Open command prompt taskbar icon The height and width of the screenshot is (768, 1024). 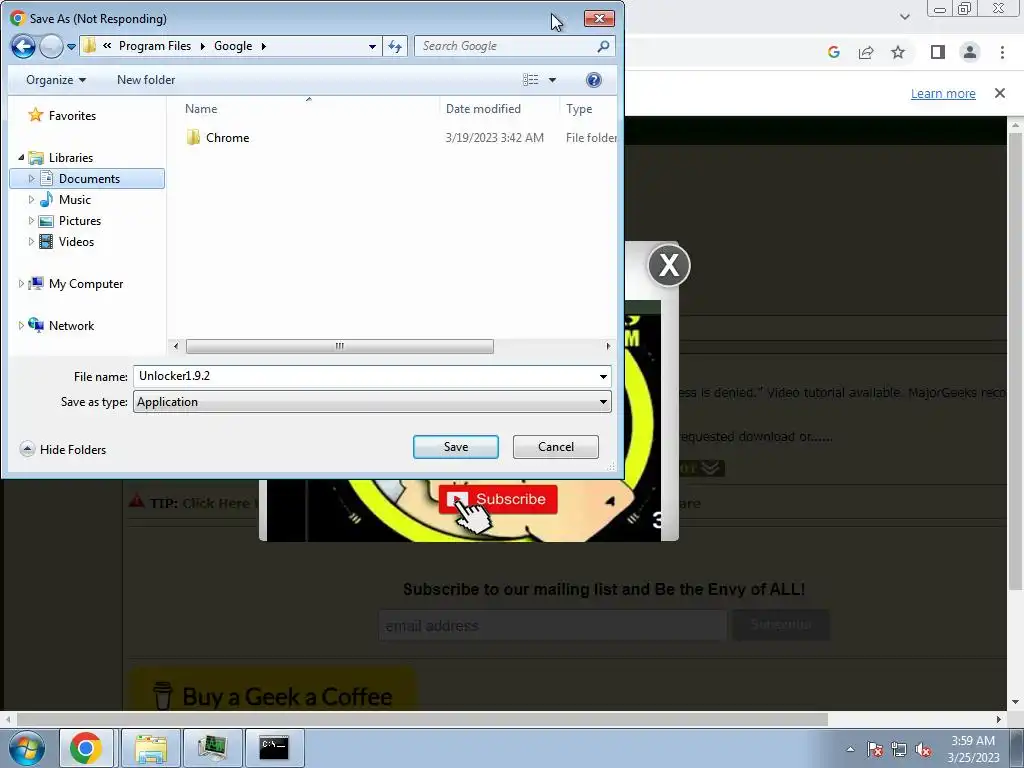tap(274, 748)
